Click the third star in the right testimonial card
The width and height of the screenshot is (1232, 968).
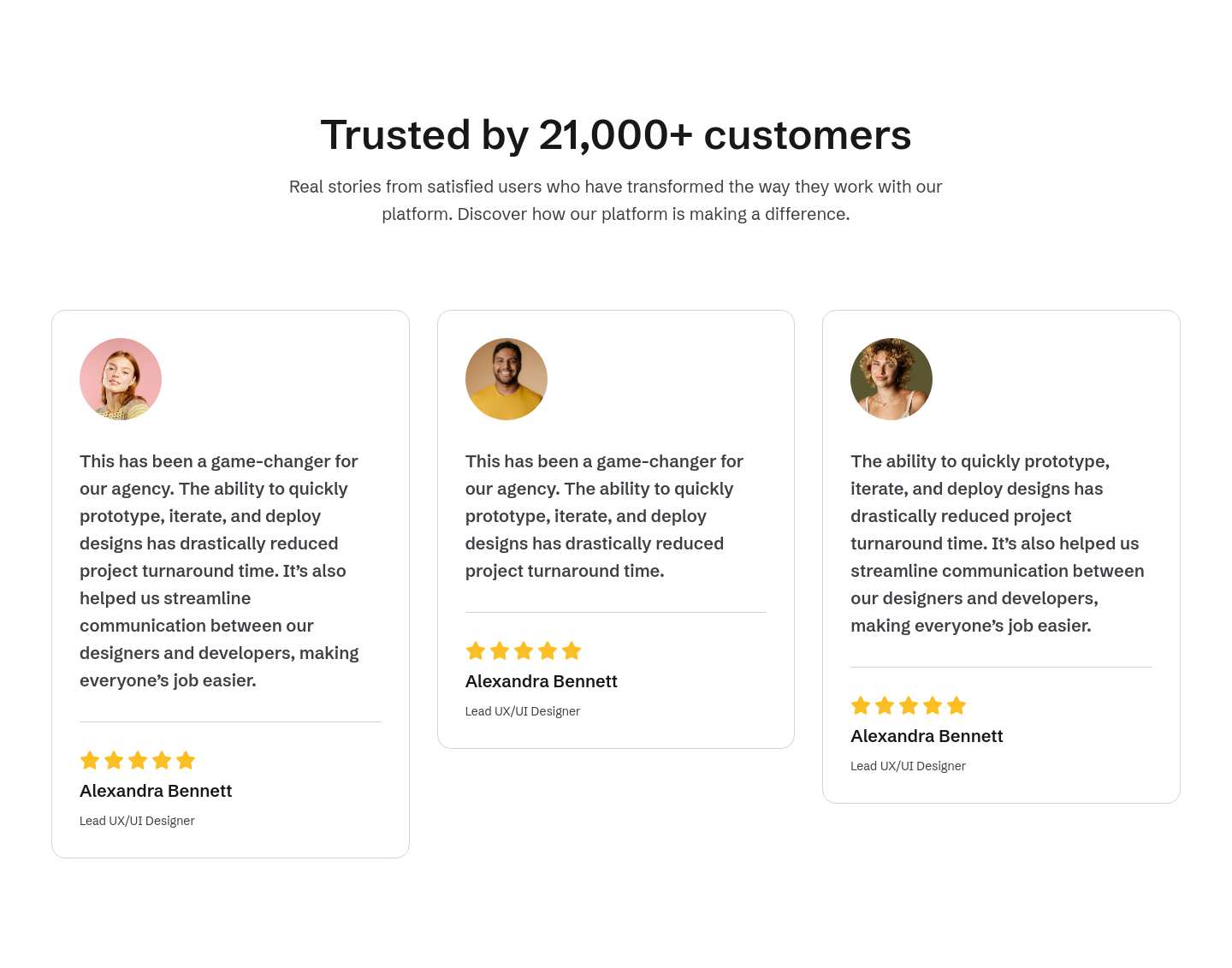click(909, 705)
